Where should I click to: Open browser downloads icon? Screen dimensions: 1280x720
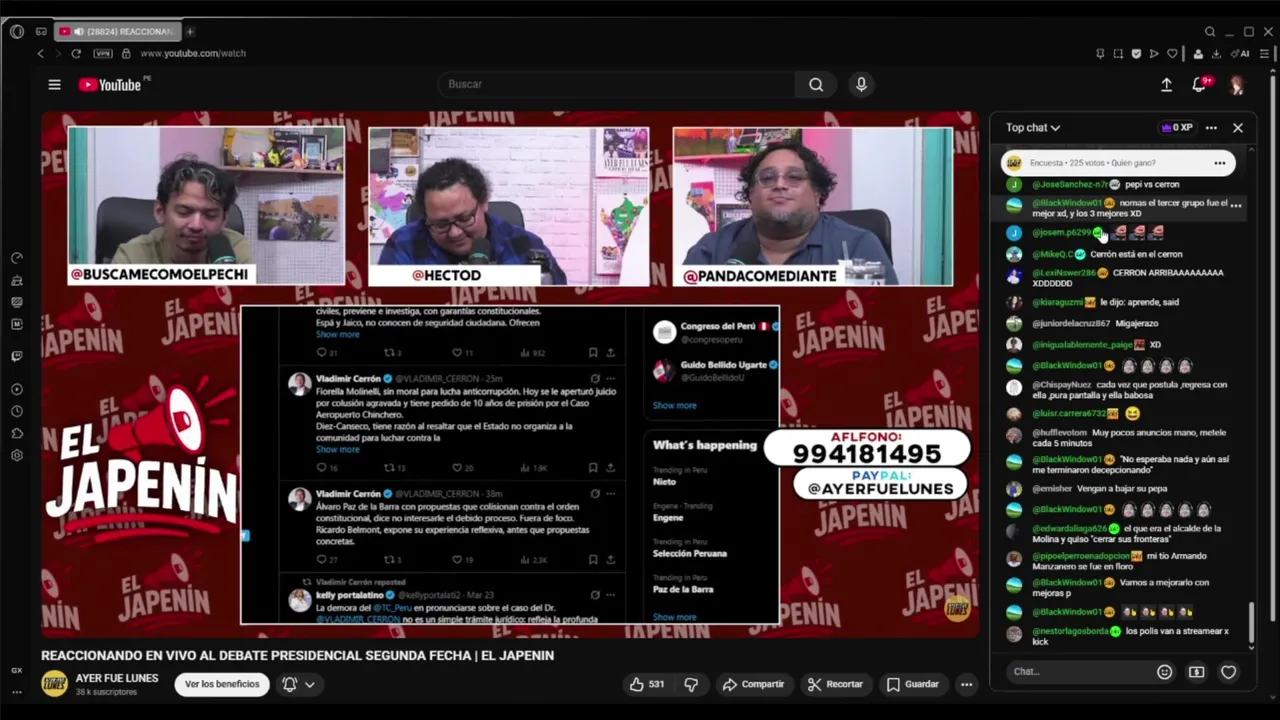(1216, 54)
